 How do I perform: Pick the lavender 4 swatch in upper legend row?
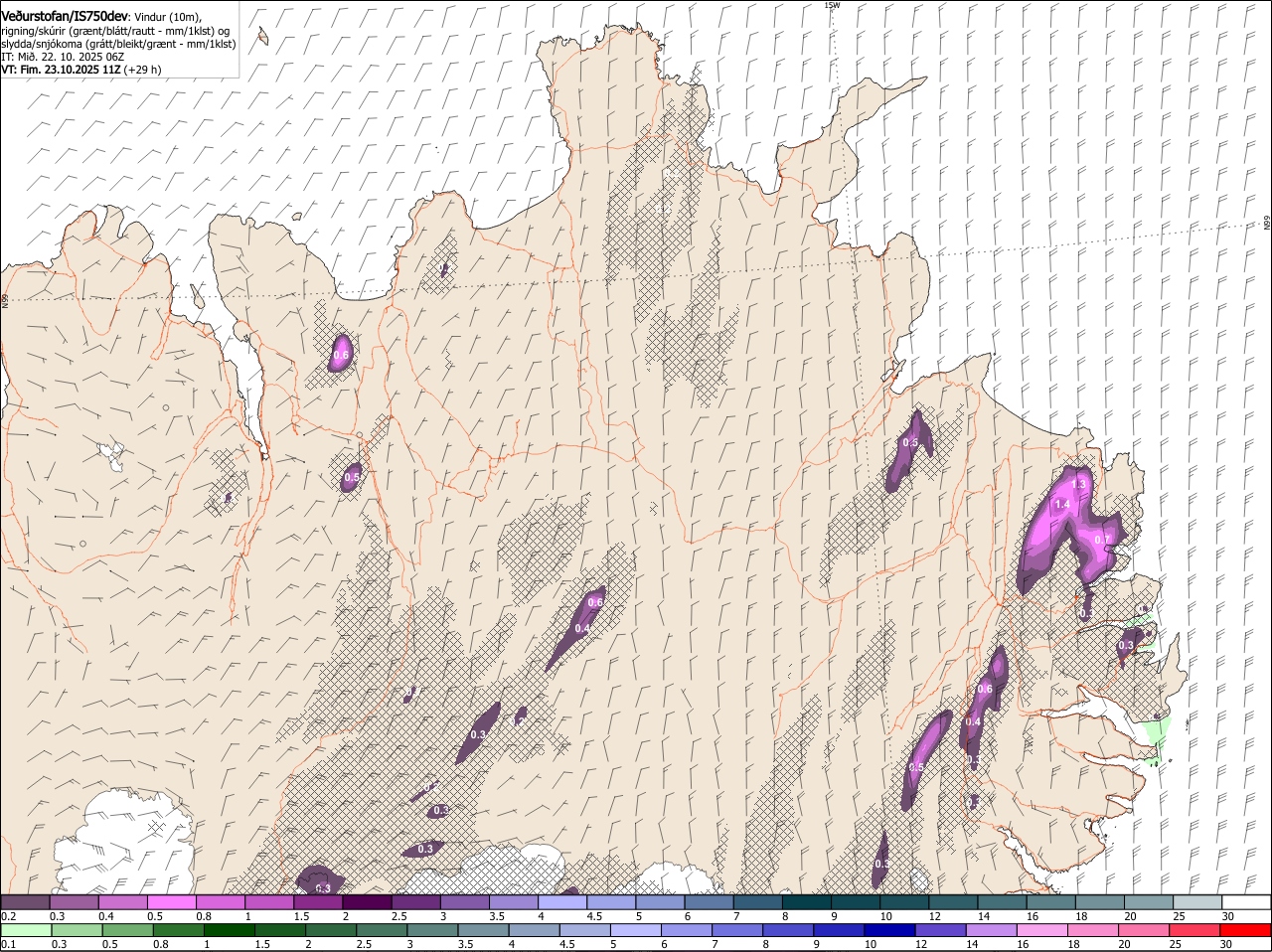click(562, 902)
